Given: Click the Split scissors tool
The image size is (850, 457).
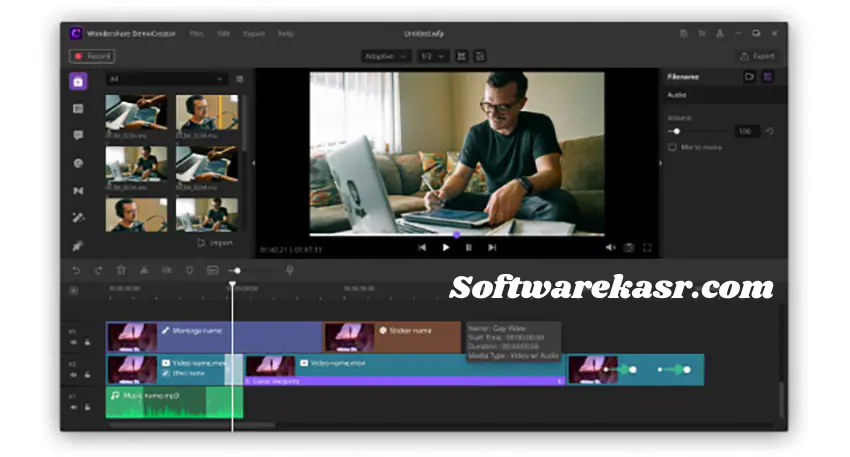Looking at the screenshot, I should click(144, 270).
